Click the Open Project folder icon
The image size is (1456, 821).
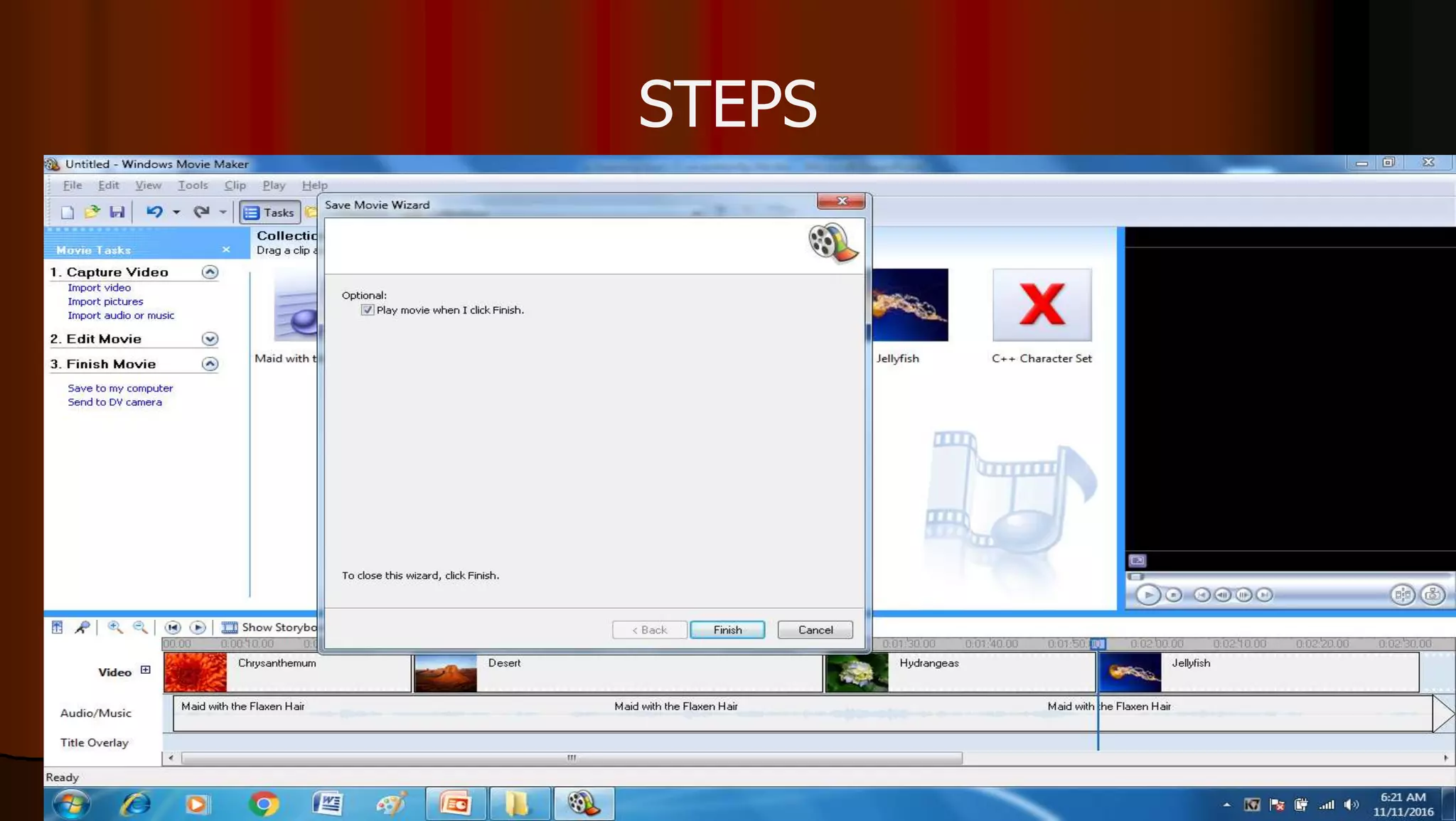92,212
